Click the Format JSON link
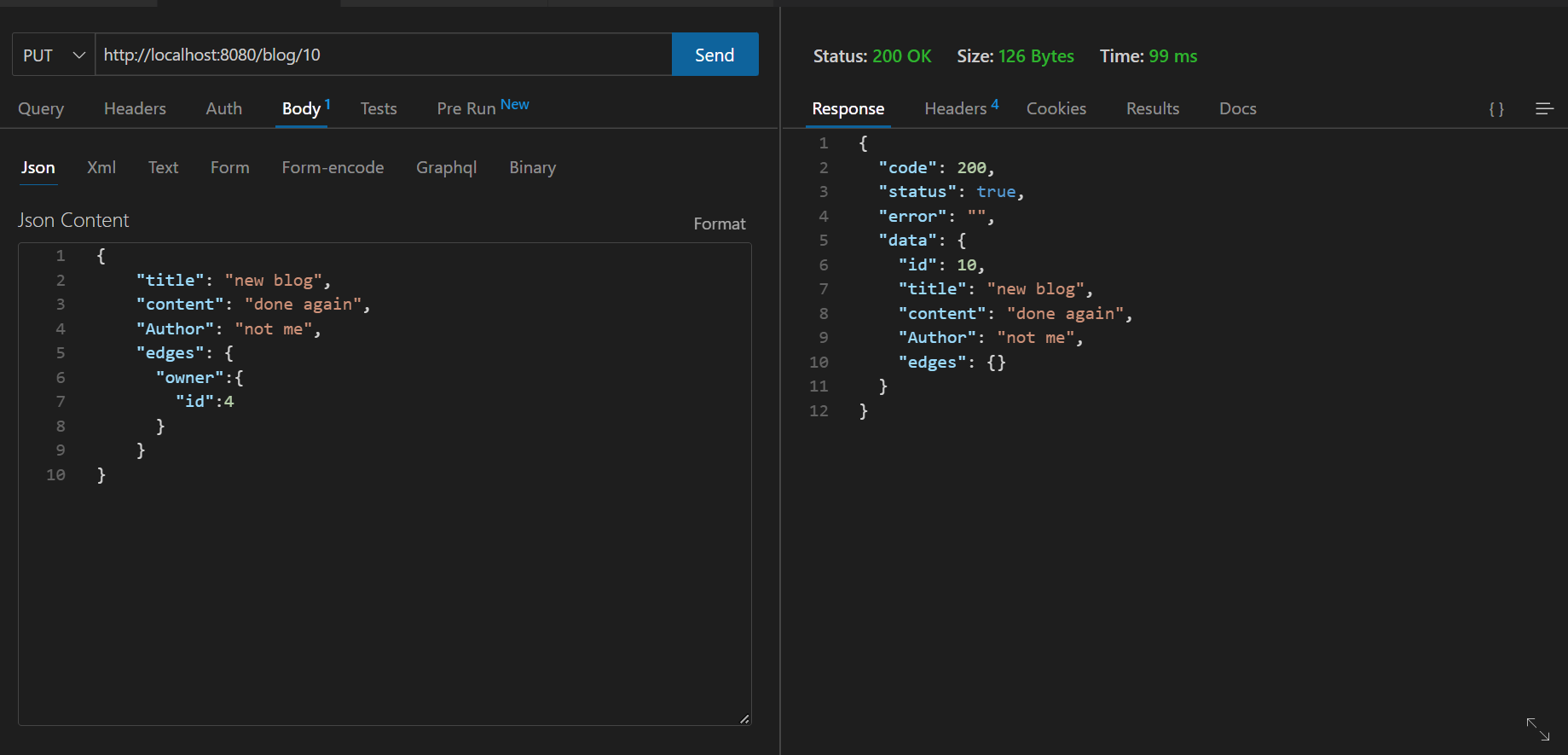Viewport: 1568px width, 755px height. click(720, 224)
